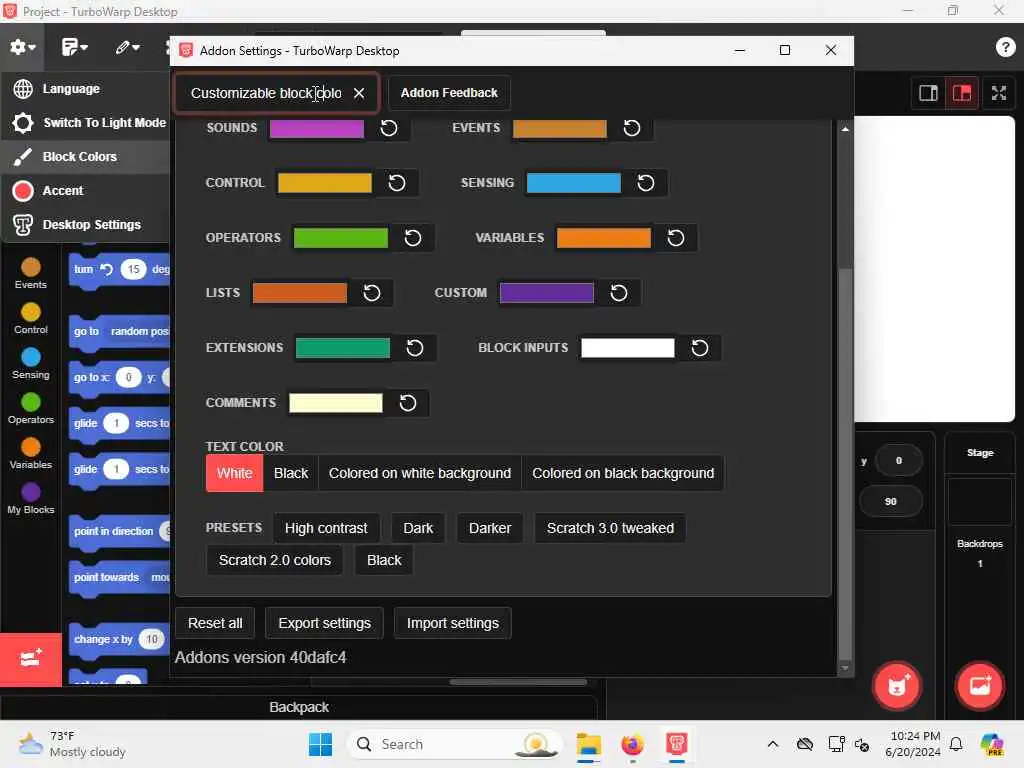Pick the Operators green color swatch
The width and height of the screenshot is (1024, 768).
coord(341,238)
